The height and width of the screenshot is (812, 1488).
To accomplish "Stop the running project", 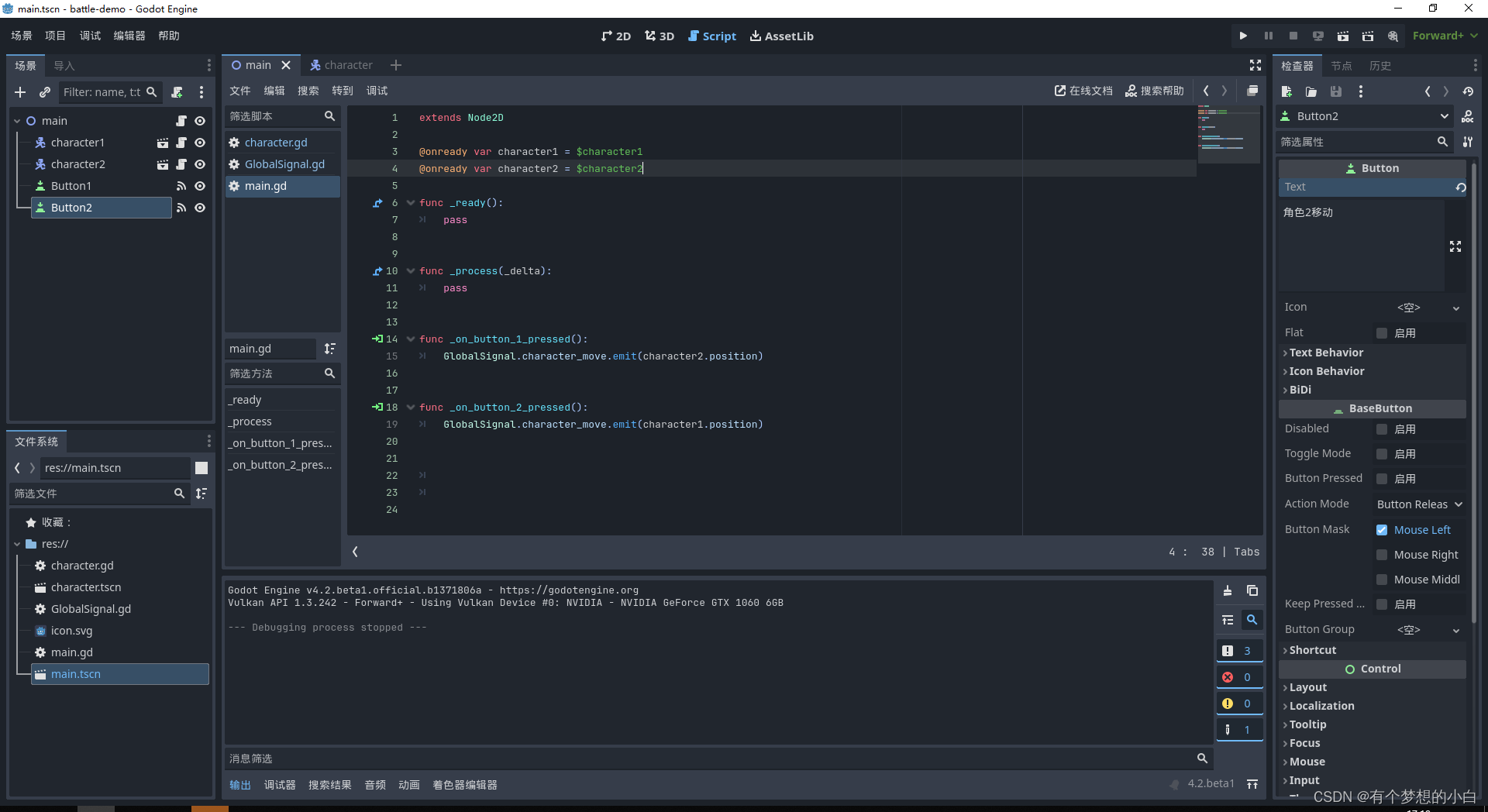I will tap(1293, 36).
